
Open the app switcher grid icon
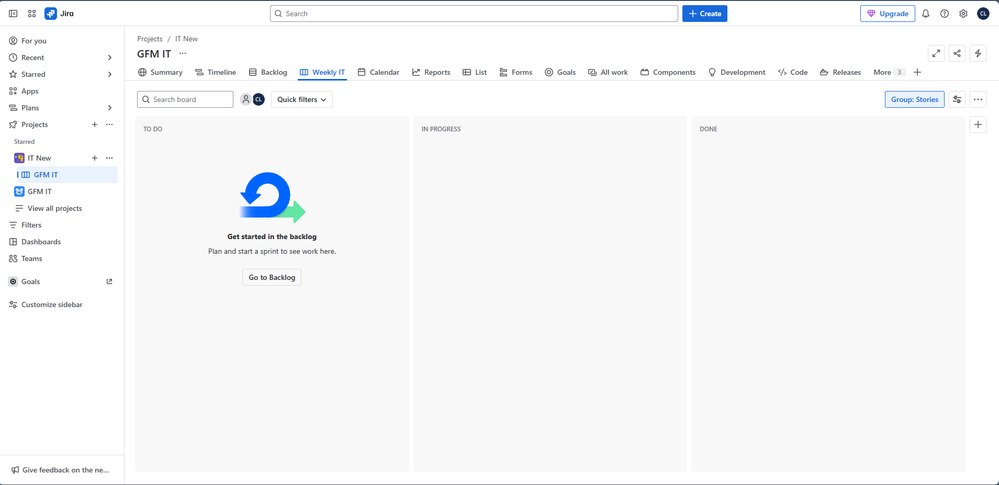tap(32, 13)
